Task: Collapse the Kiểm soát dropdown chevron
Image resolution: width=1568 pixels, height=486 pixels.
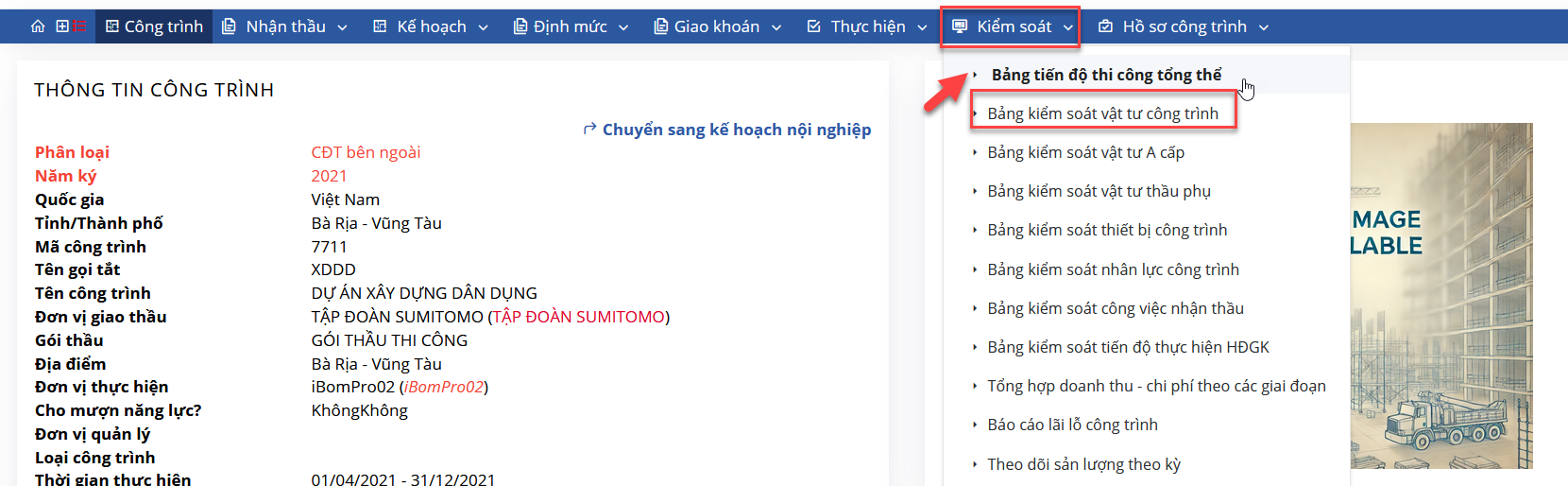Action: 1068,27
